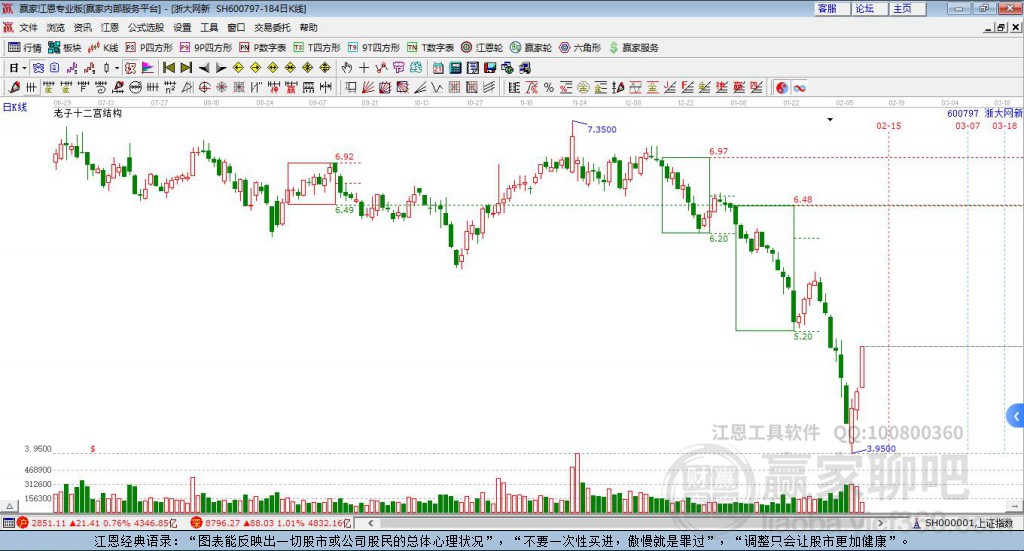
Task: Select the crosshair cursor tool
Action: 364,68
